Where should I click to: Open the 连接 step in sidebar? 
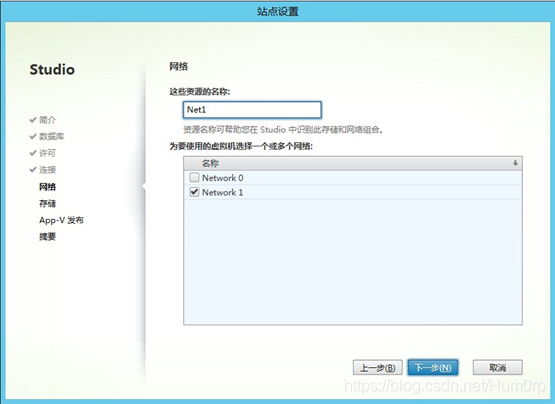click(47, 170)
